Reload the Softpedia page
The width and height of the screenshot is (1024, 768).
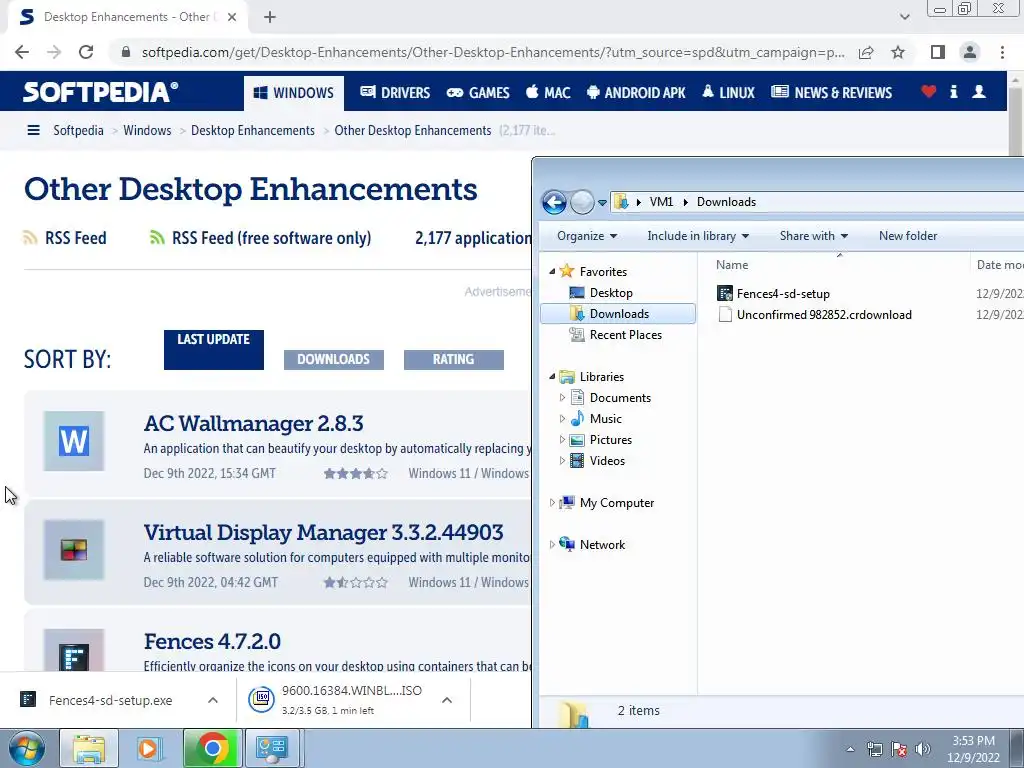click(x=86, y=52)
